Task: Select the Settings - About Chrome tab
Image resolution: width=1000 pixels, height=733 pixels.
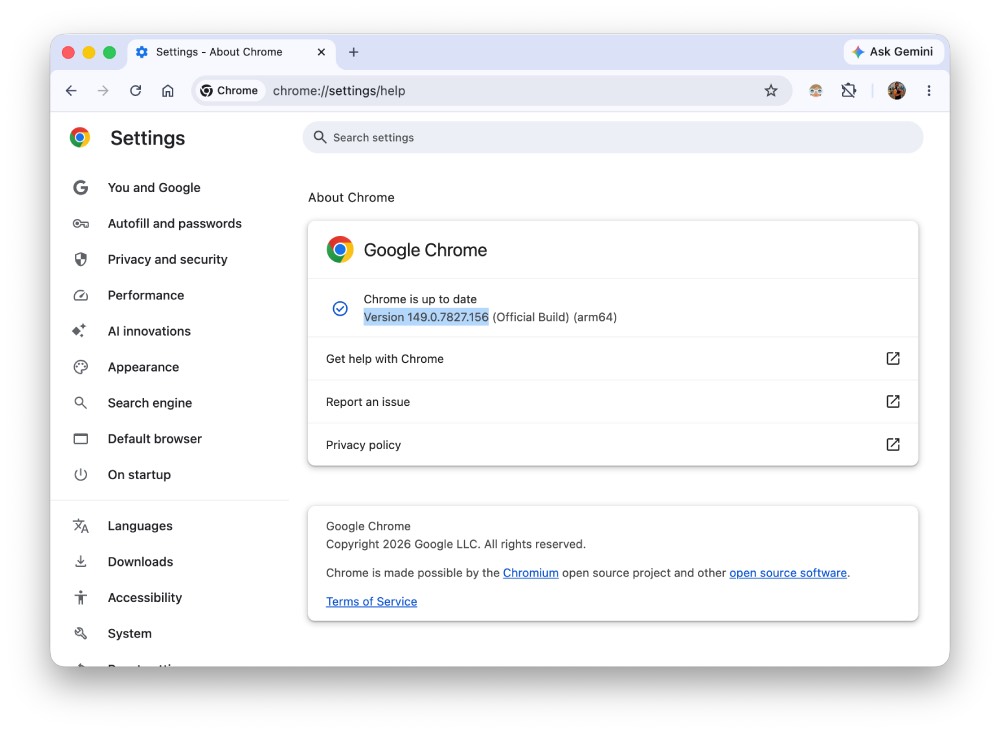Action: pos(231,52)
